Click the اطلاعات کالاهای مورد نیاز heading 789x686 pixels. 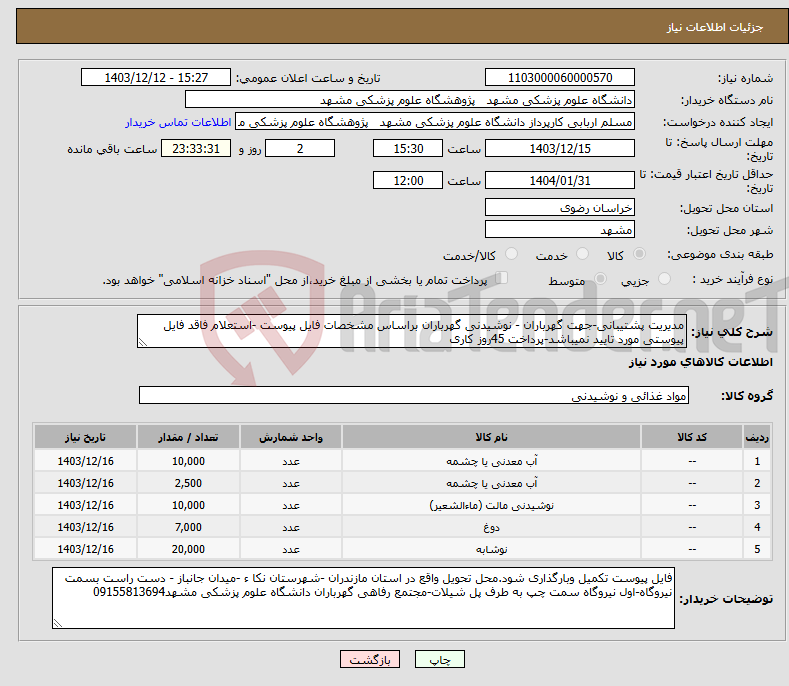[x=700, y=362]
